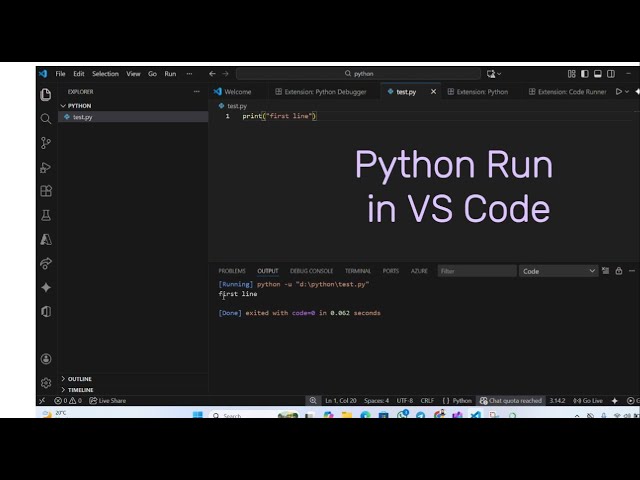
Task: Click the Windows Start button in taskbar
Action: click(198, 415)
